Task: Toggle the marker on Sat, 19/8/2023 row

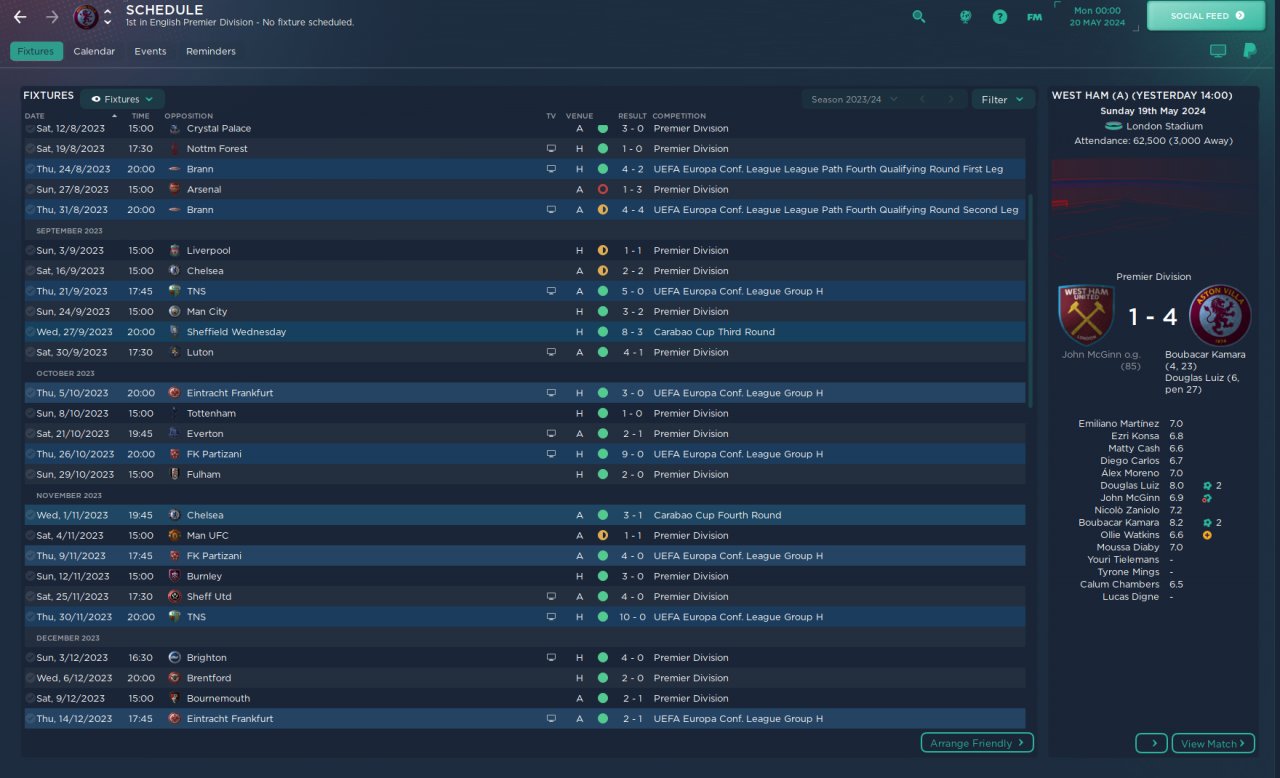Action: point(30,149)
